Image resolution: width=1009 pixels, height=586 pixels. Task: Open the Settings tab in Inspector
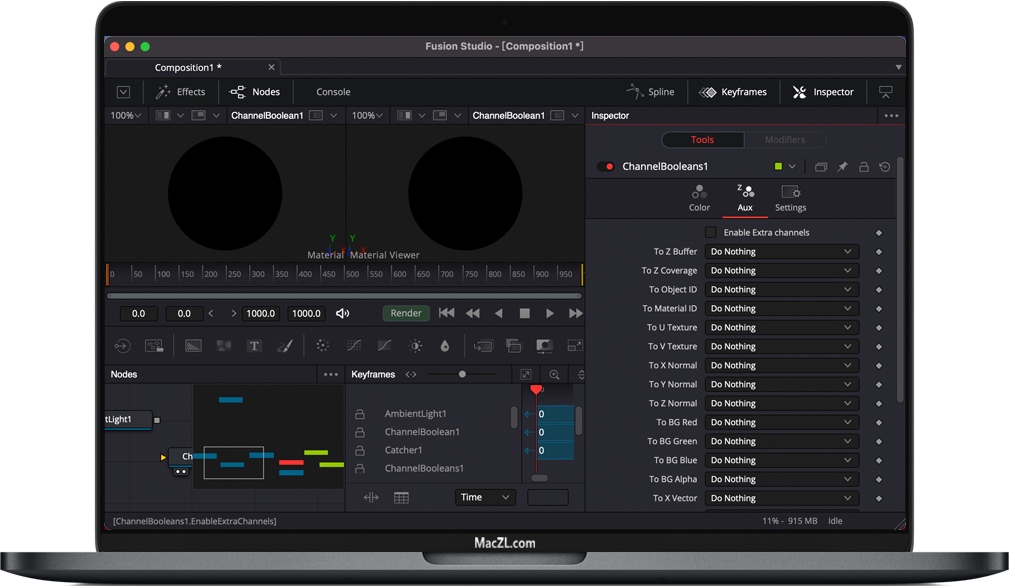tap(790, 197)
